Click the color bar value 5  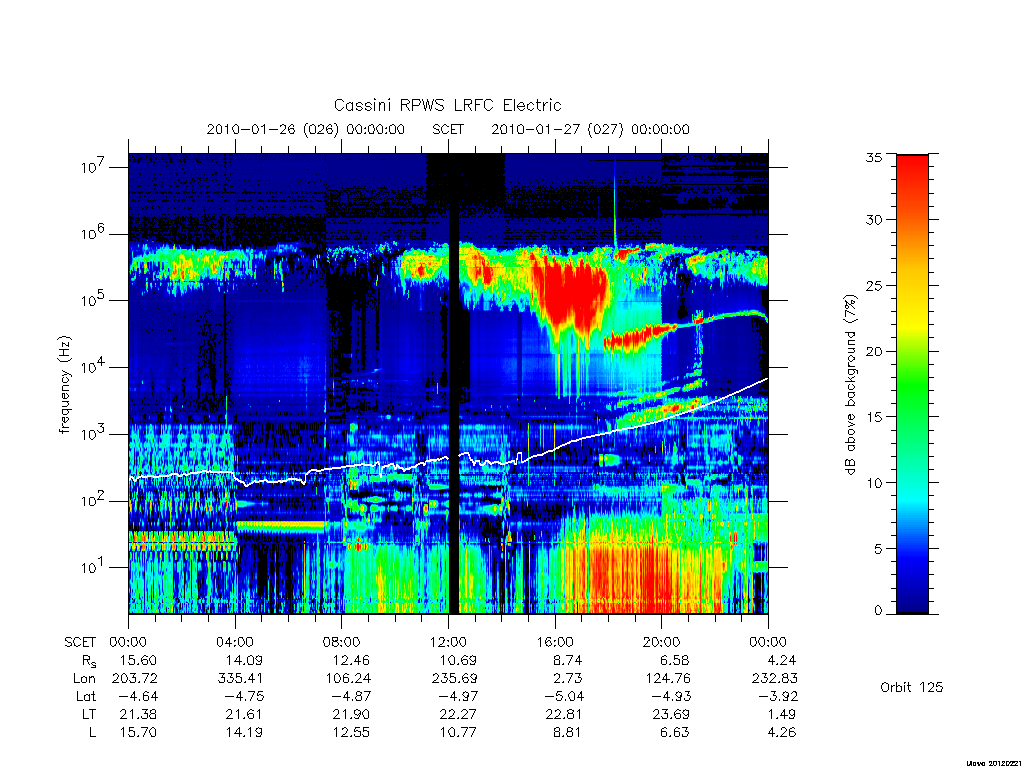(878, 549)
